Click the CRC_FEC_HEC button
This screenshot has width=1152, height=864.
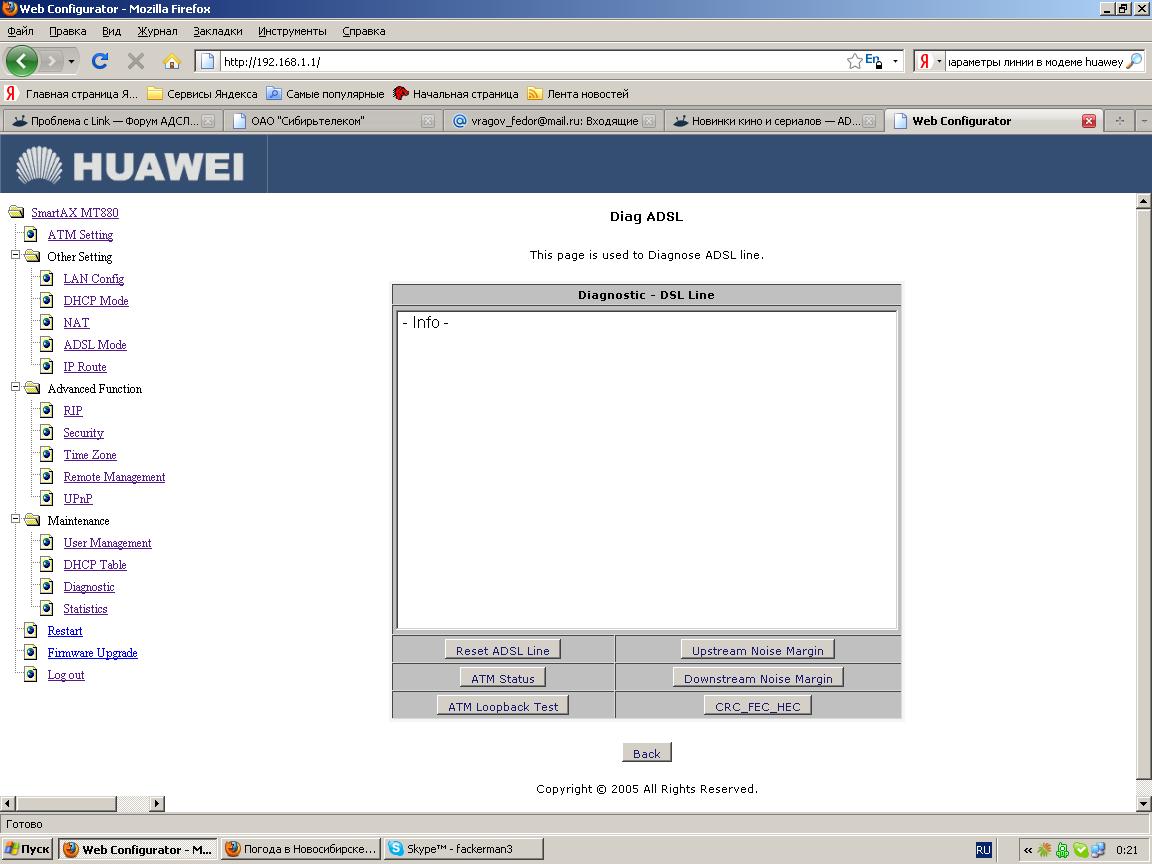pyautogui.click(x=757, y=706)
